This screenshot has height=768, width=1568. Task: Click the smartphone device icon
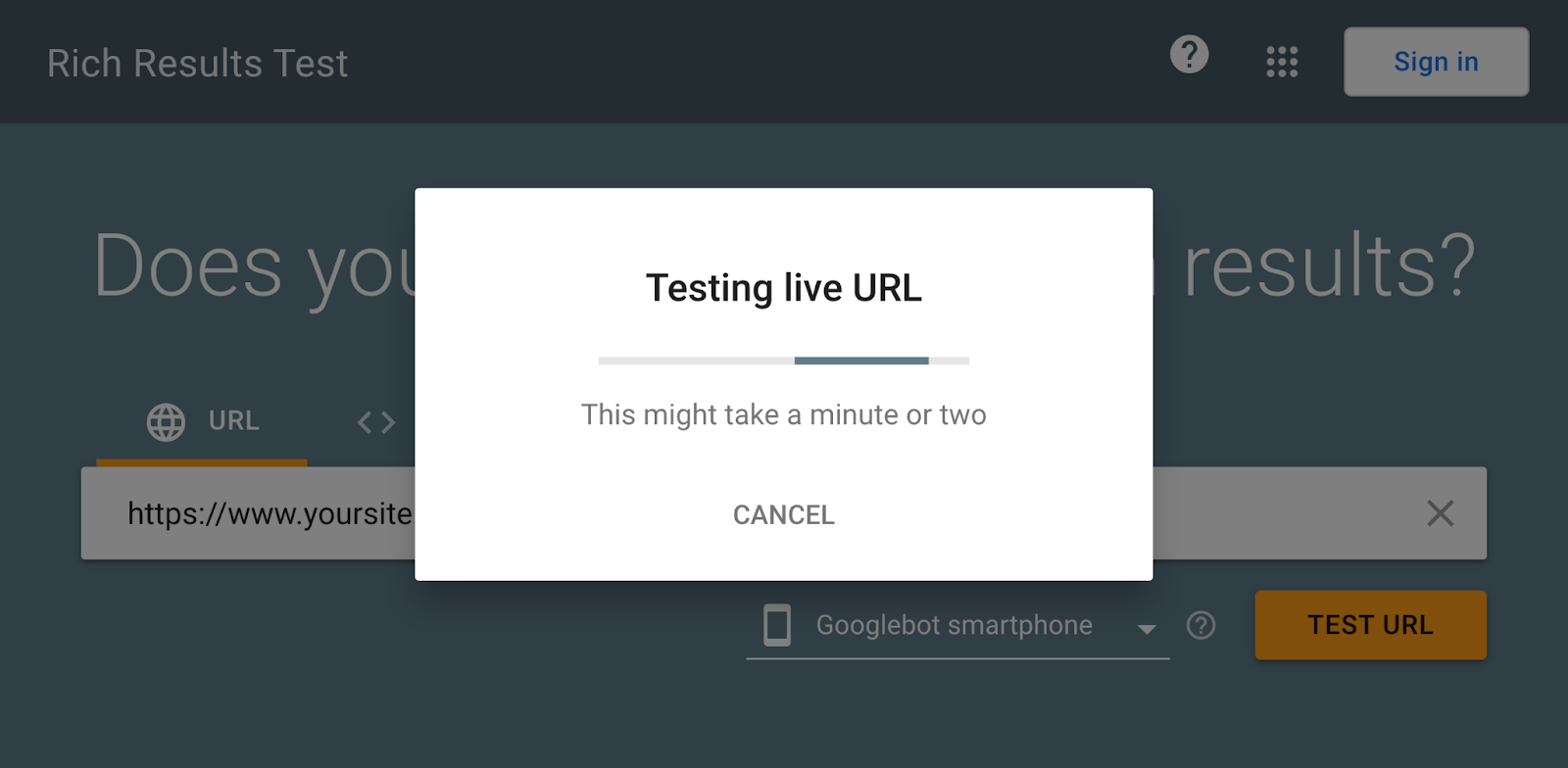pos(777,625)
